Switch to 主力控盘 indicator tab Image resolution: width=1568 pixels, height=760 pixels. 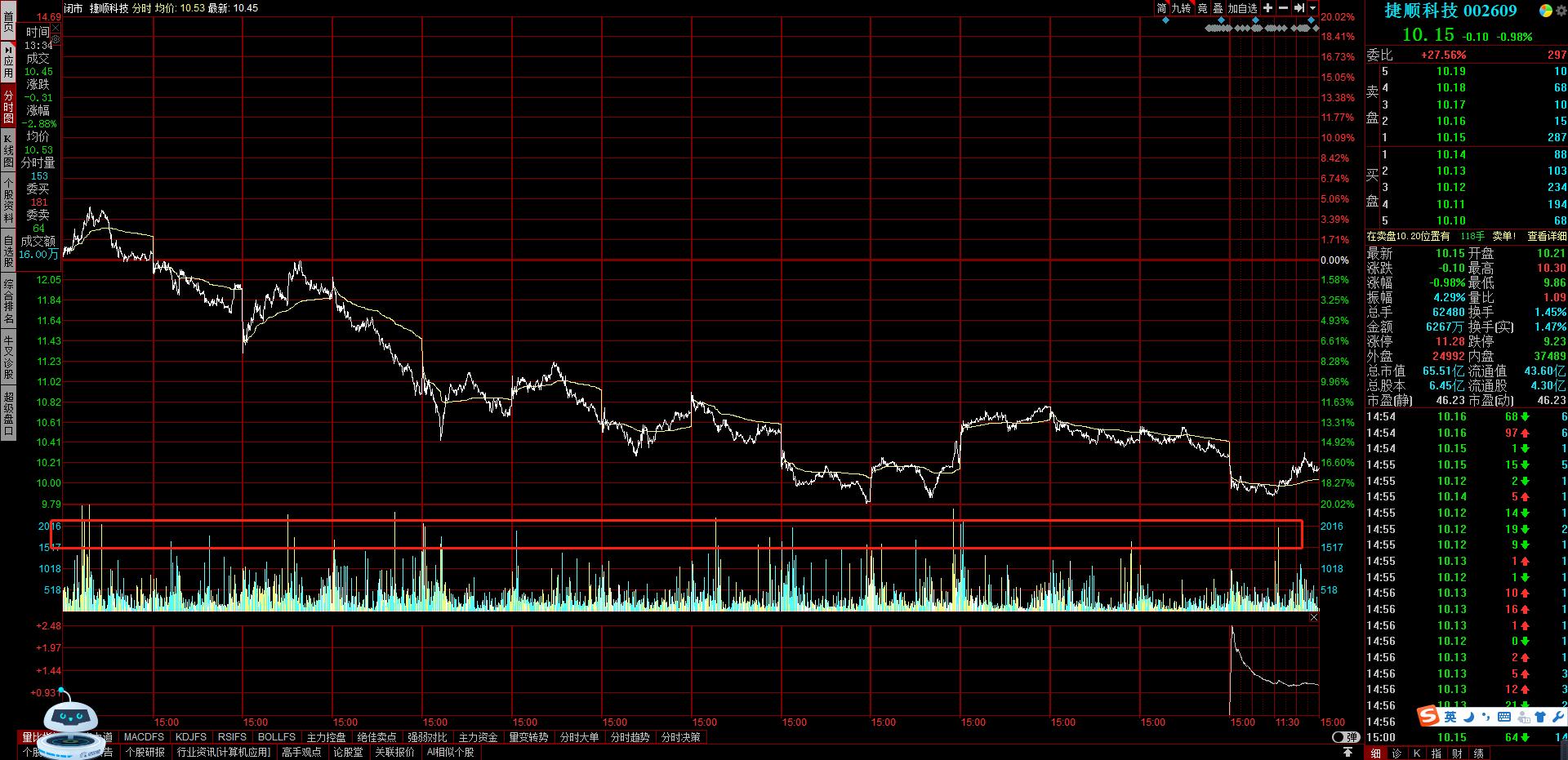326,737
